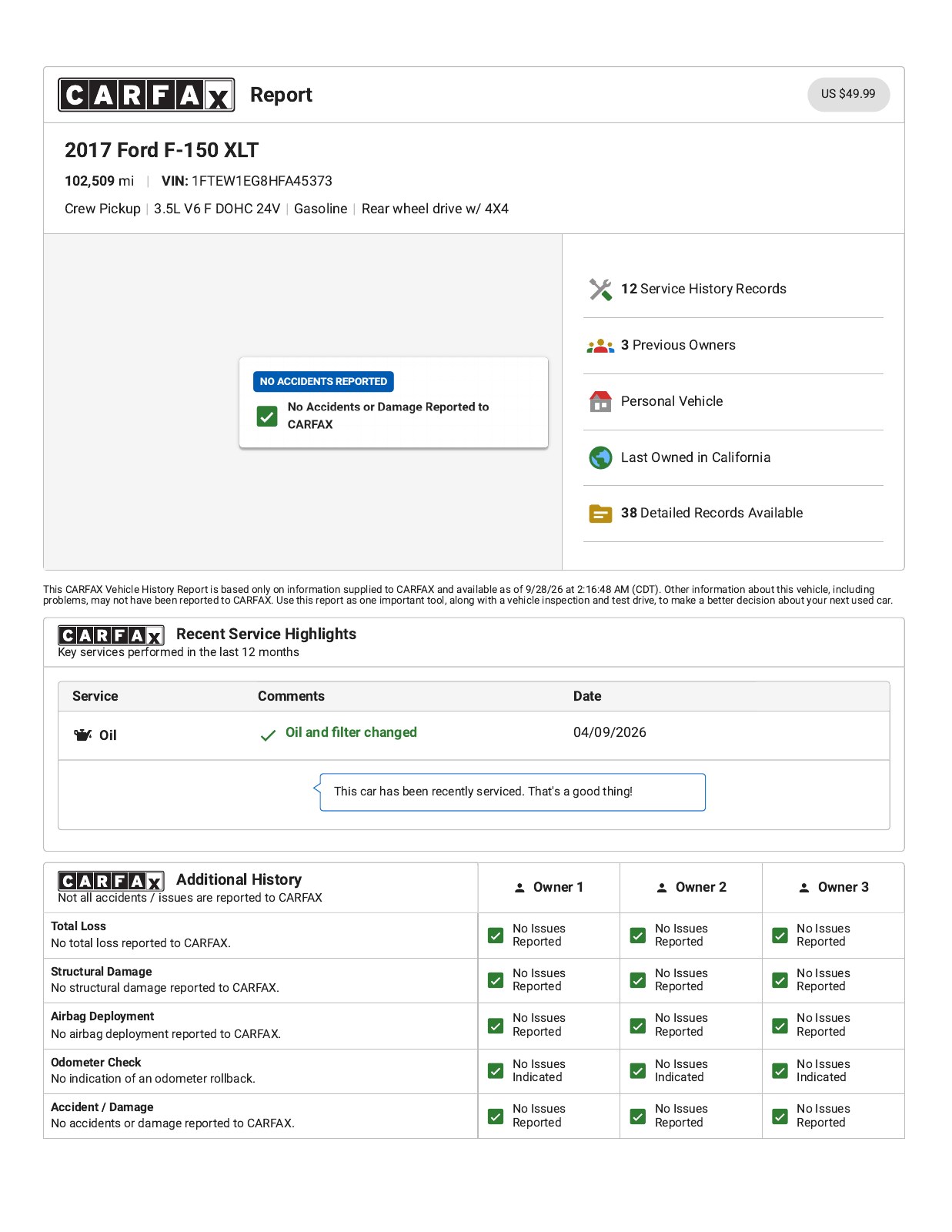The image size is (952, 1232).
Task: Select Last Owned in California entry
Action: click(x=733, y=458)
